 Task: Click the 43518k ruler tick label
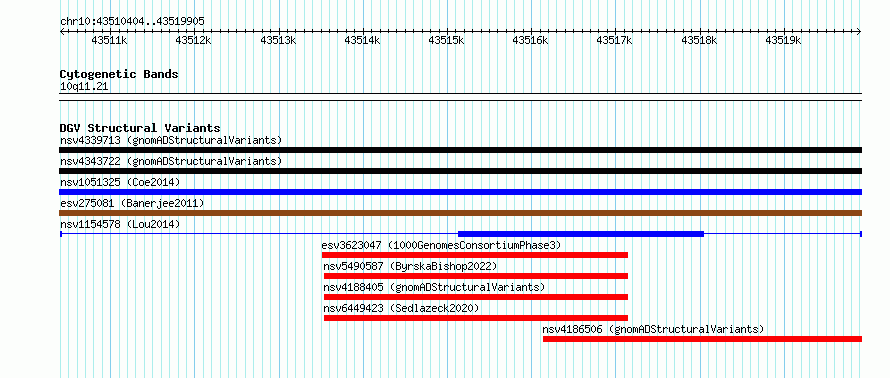(x=699, y=41)
